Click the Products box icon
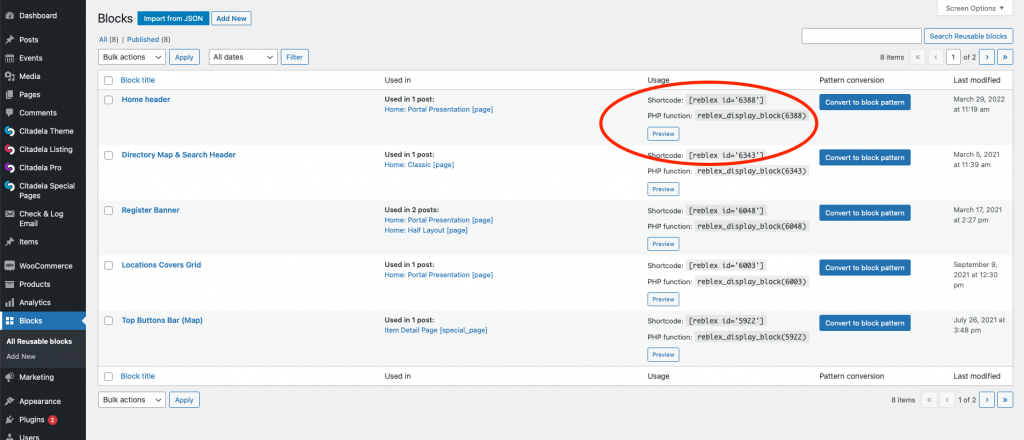The height and width of the screenshot is (440, 1024). (x=10, y=285)
